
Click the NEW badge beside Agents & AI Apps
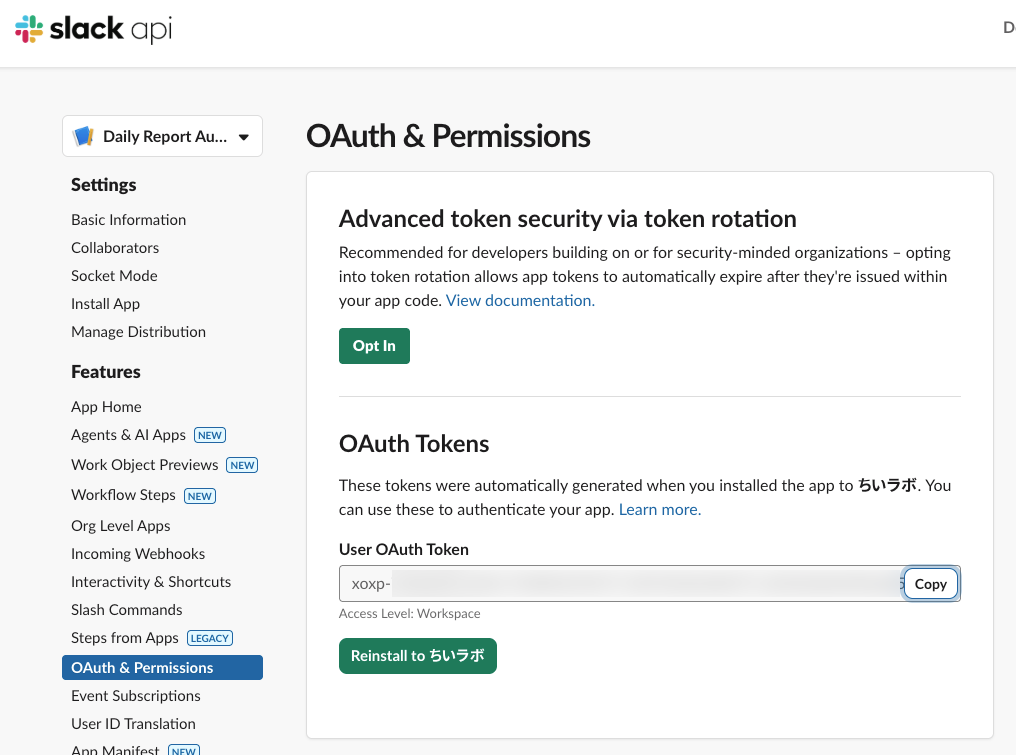(210, 436)
